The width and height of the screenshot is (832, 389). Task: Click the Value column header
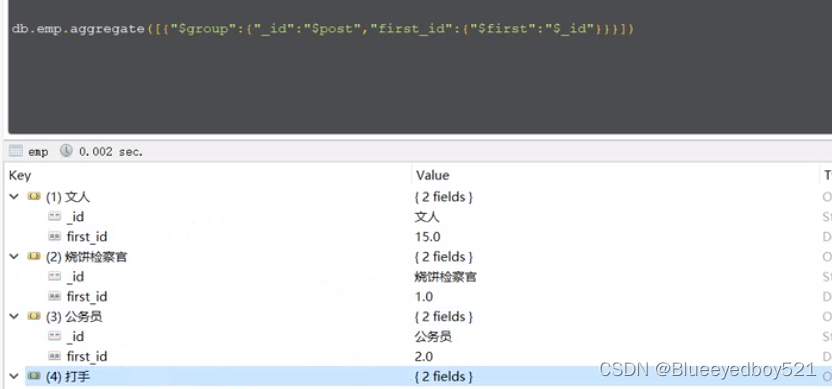click(x=432, y=176)
